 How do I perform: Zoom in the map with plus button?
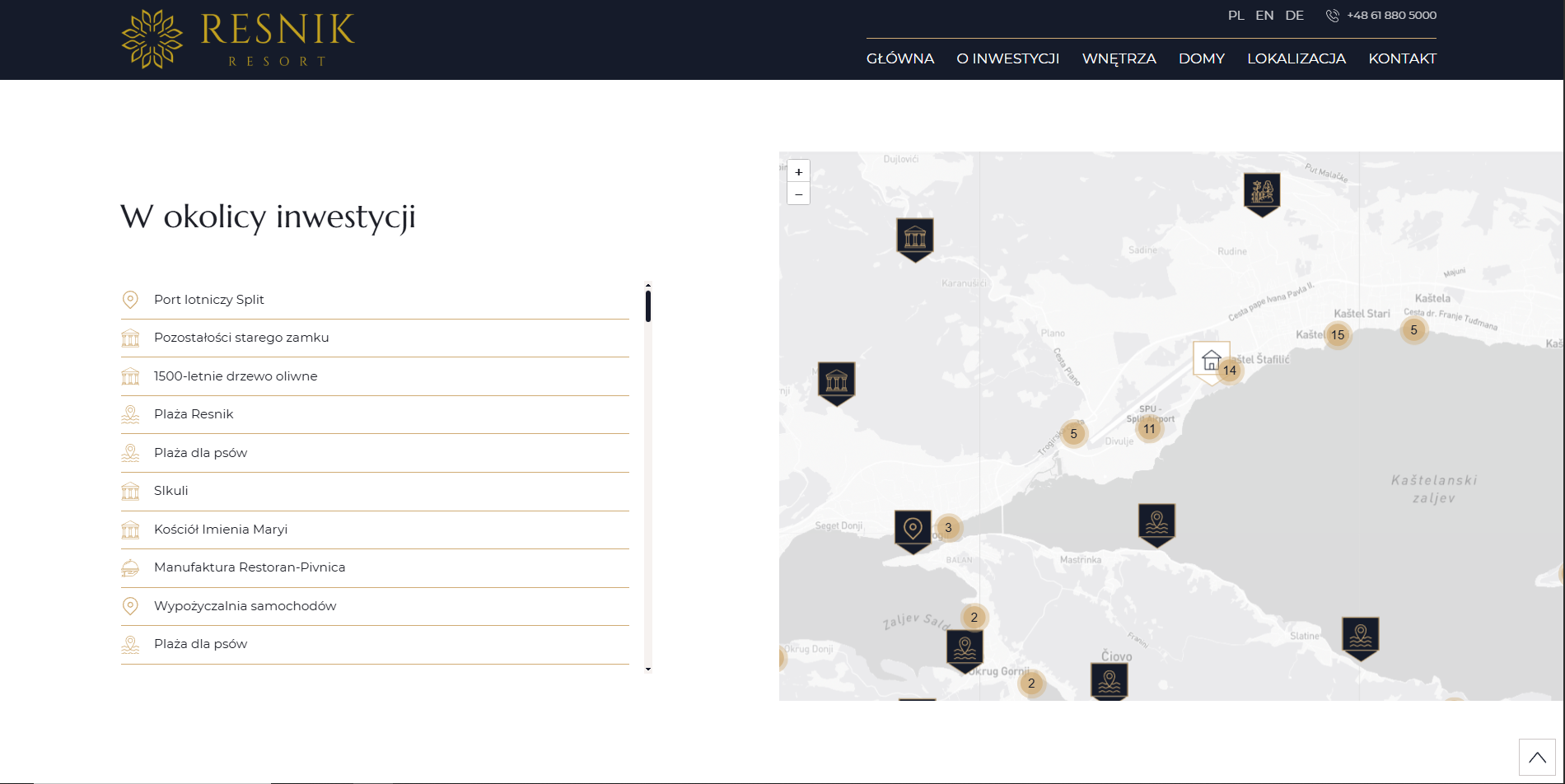pos(798,171)
